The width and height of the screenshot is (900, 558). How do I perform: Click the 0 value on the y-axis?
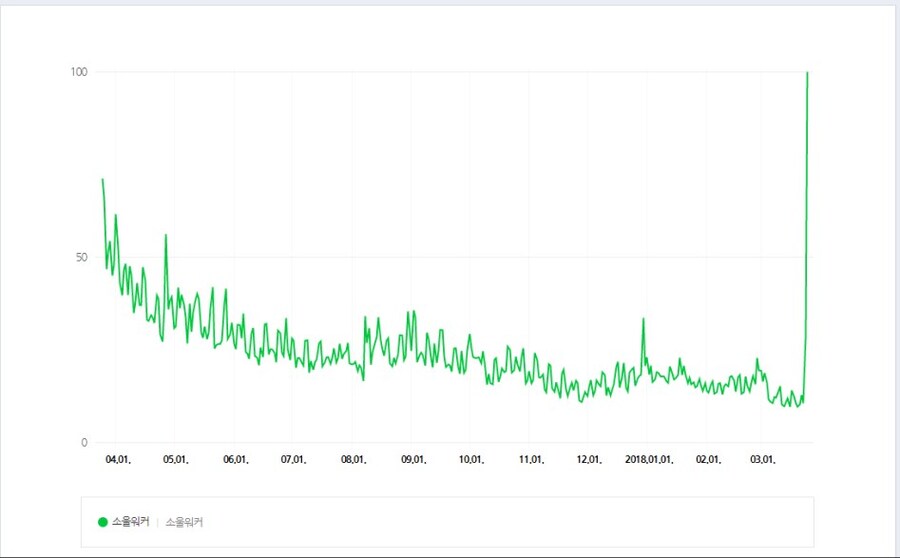click(85, 443)
